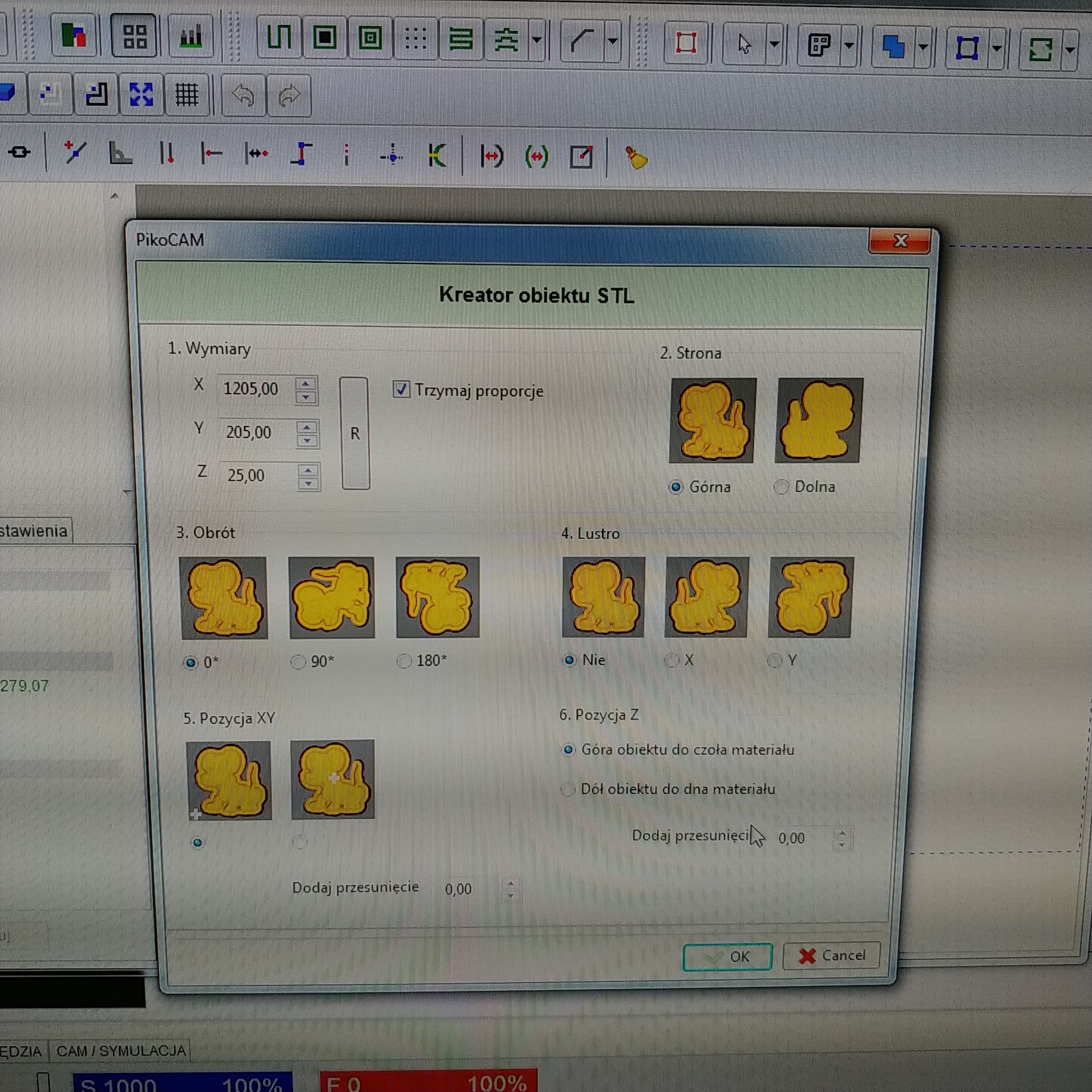
Task: Click the parallel lines snap icon
Action: pyautogui.click(x=167, y=153)
